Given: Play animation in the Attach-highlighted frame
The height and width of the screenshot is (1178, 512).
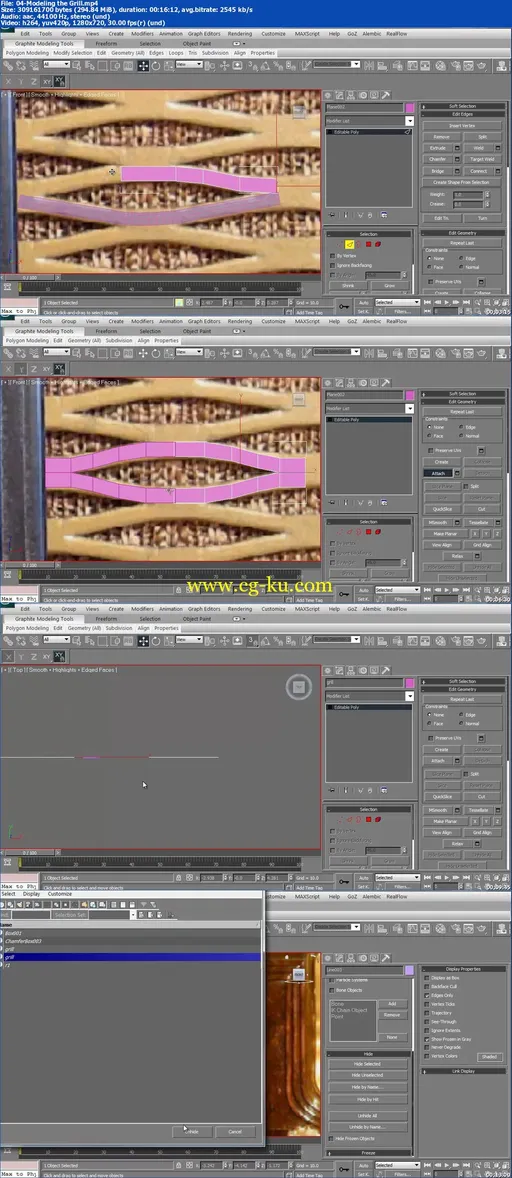Looking at the screenshot, I should coord(448,591).
